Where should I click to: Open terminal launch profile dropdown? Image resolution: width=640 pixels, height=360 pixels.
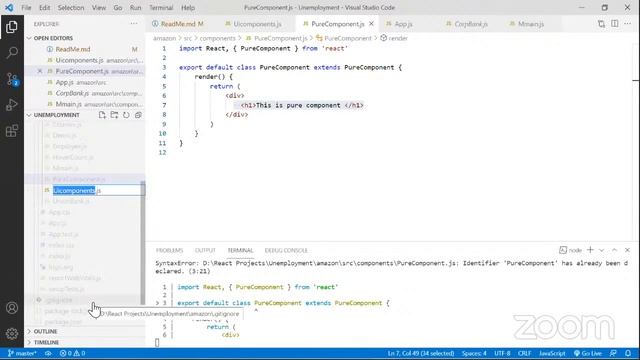pos(601,250)
